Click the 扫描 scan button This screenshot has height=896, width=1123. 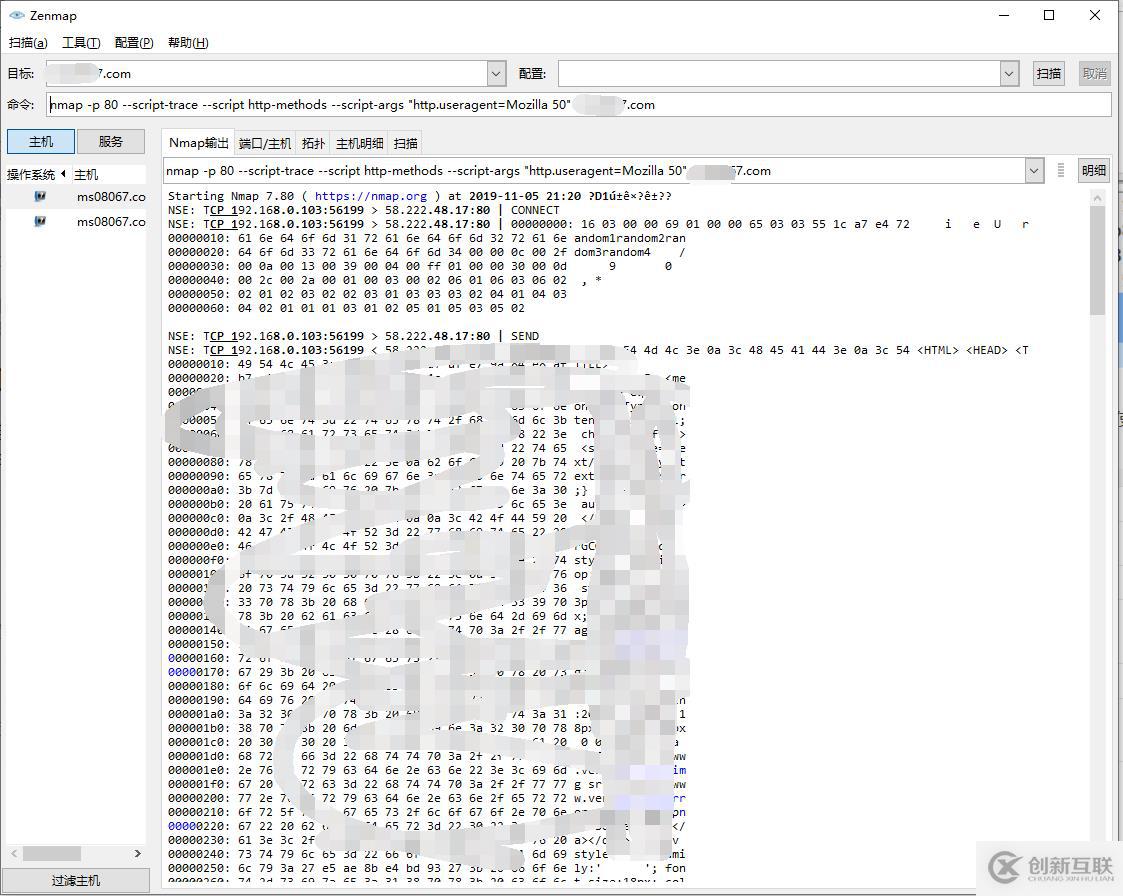1049,74
